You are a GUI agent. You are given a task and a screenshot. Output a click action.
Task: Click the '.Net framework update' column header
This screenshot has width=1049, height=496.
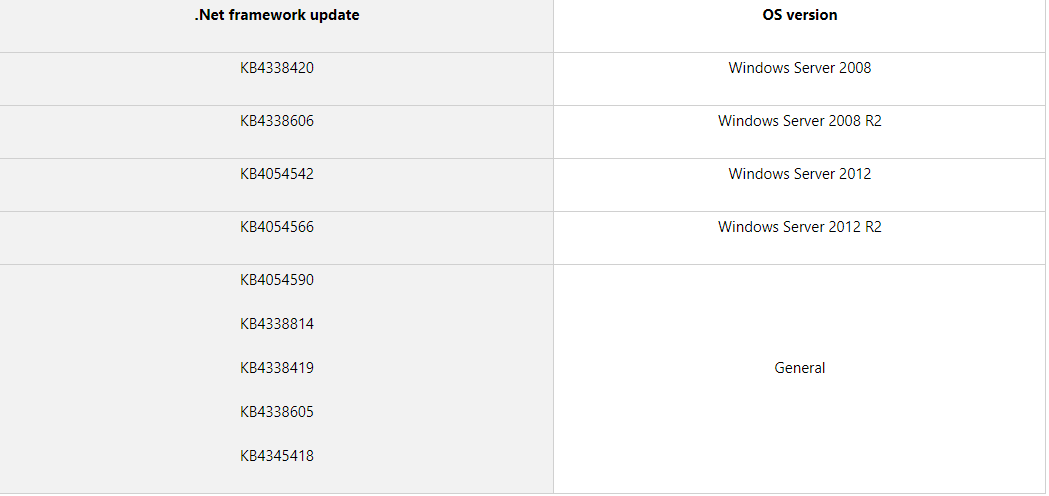(277, 15)
